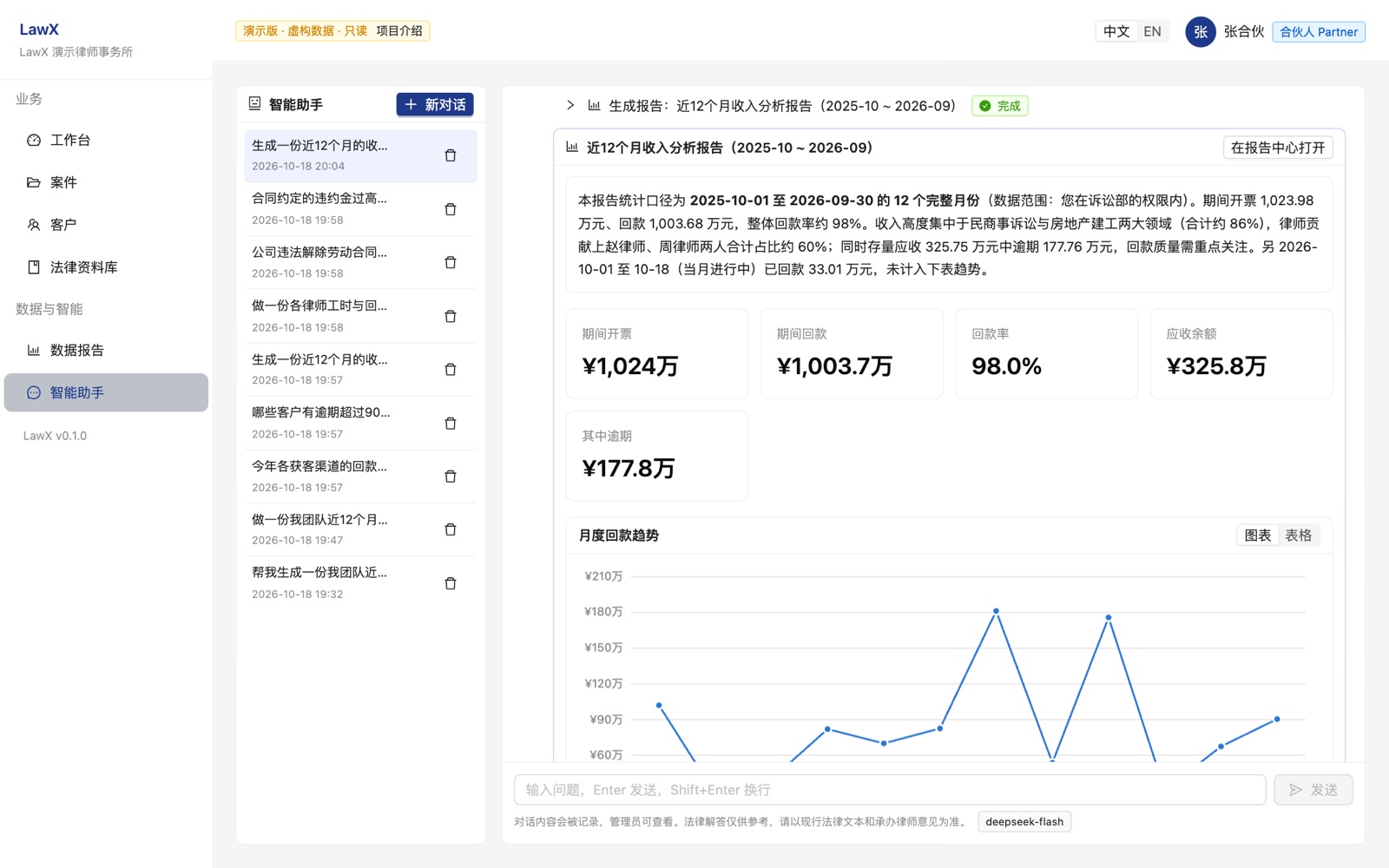
Task: Click the chart icon in report card title
Action: point(572,147)
